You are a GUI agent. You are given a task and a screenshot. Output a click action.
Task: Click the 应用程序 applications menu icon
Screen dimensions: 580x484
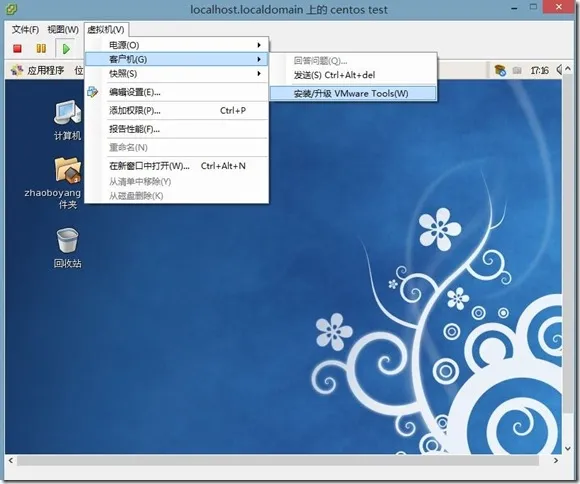17,70
